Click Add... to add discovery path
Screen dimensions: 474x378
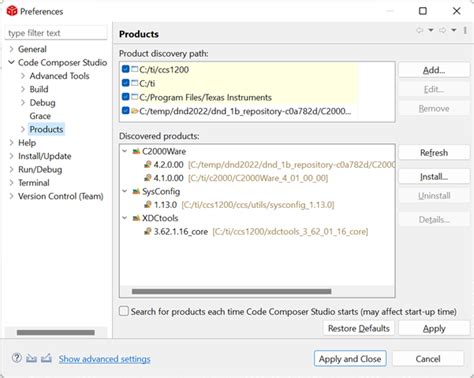(434, 70)
